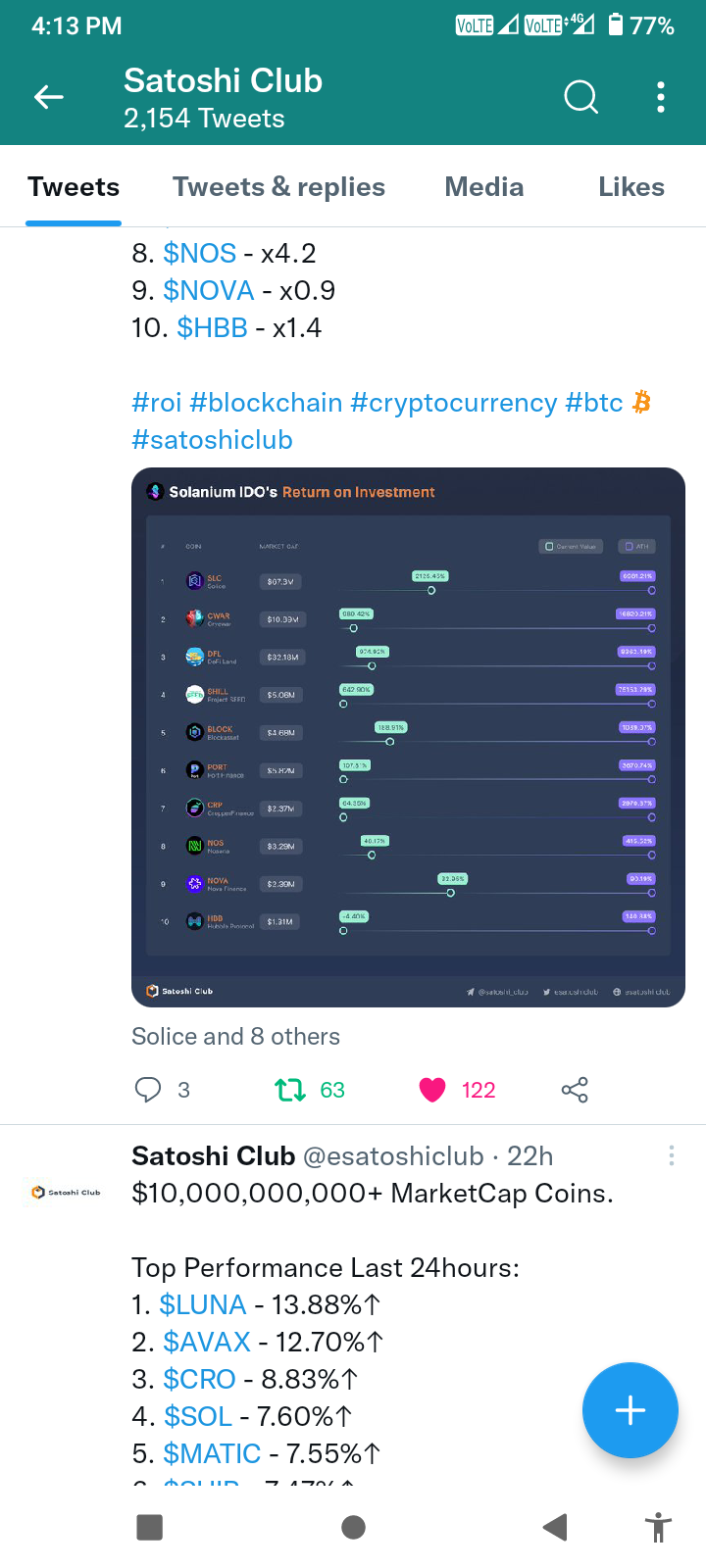Switch to the Media tab
Screen dimensions: 706x1568
tap(484, 187)
